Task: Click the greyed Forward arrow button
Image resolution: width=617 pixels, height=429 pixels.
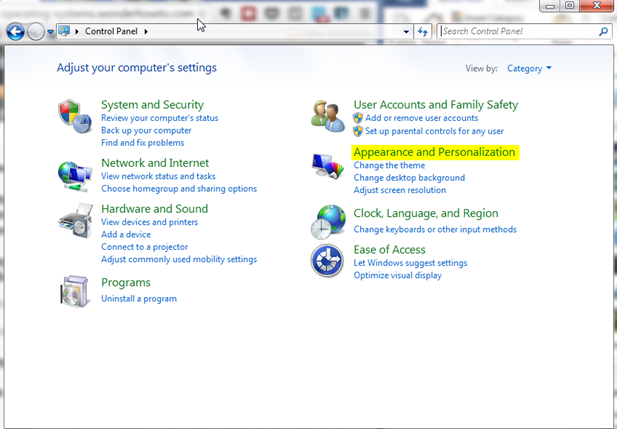Action: point(36,31)
